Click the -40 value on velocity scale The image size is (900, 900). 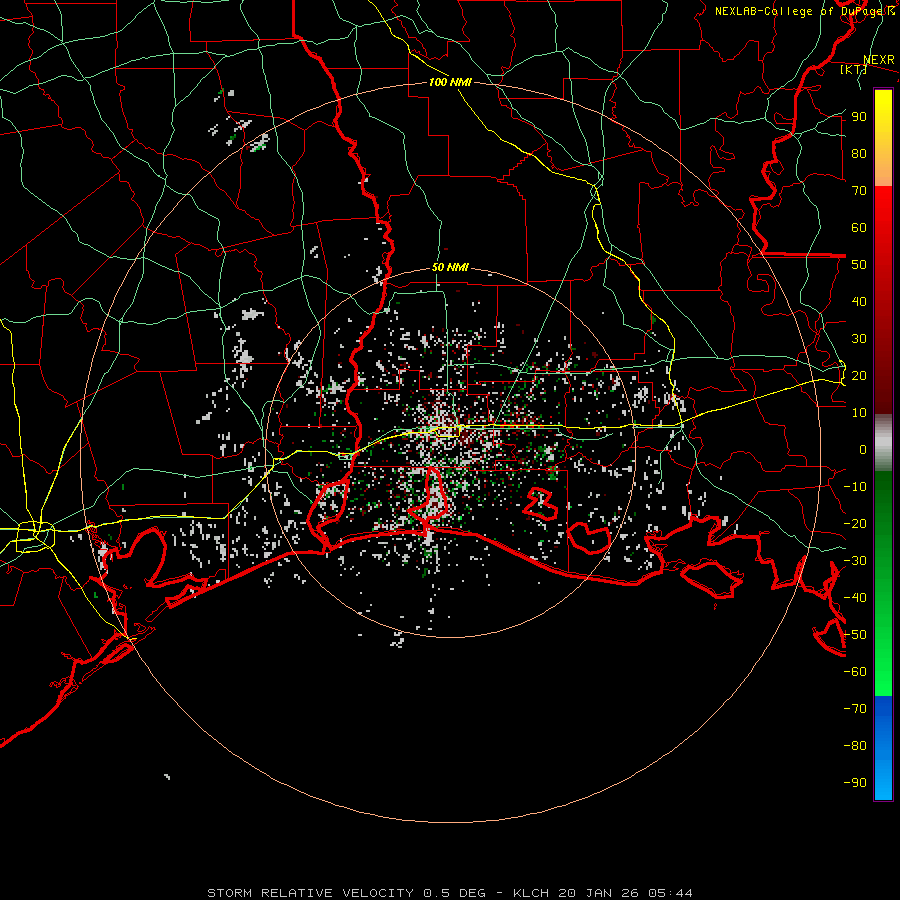click(855, 598)
